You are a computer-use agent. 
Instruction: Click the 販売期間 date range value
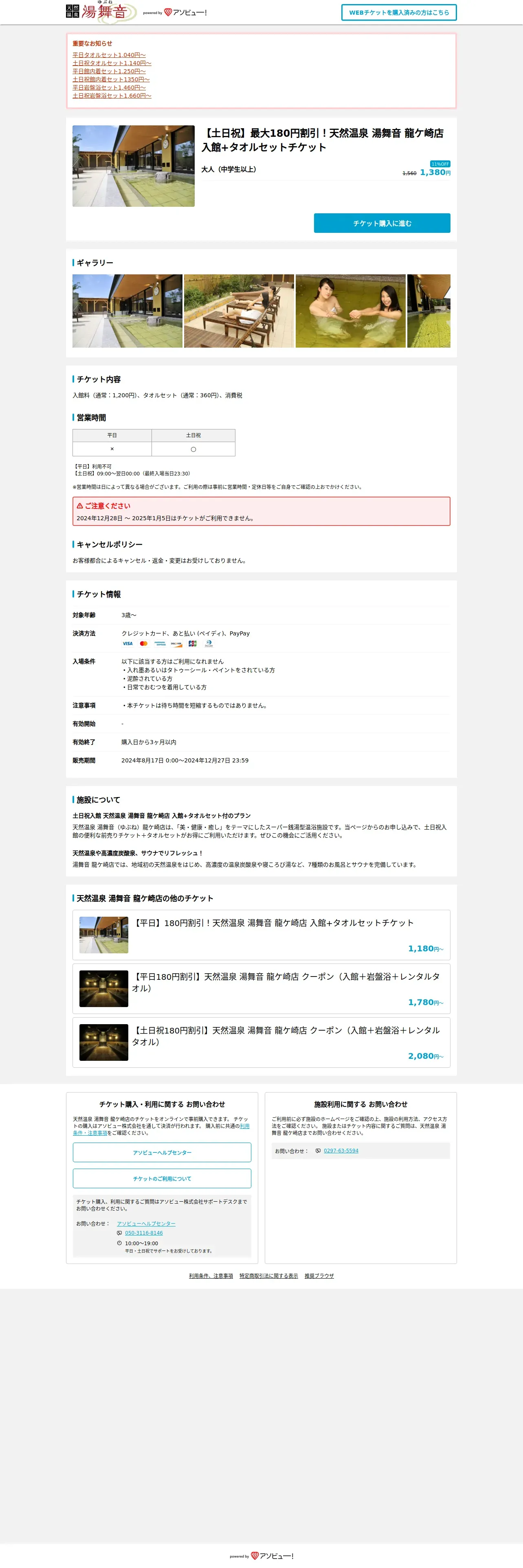point(185,760)
